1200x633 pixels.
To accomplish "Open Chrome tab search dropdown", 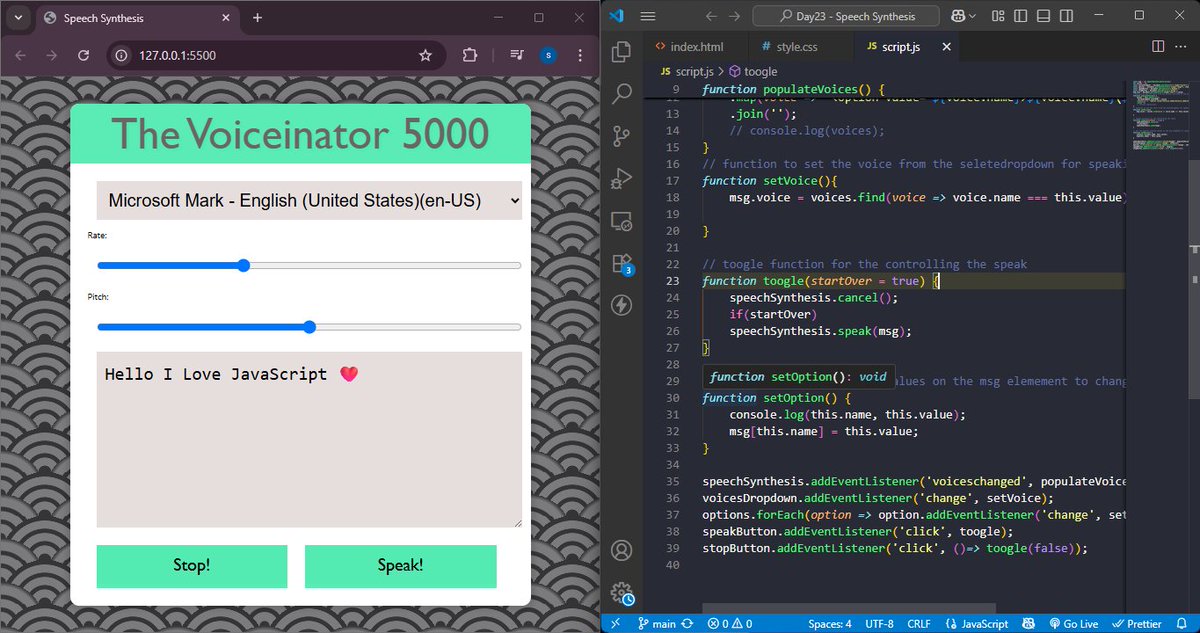I will tap(18, 18).
